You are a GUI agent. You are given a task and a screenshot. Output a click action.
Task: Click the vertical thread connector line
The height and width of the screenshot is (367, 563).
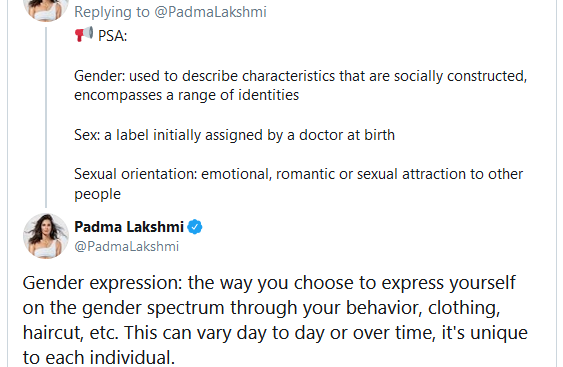click(46, 117)
